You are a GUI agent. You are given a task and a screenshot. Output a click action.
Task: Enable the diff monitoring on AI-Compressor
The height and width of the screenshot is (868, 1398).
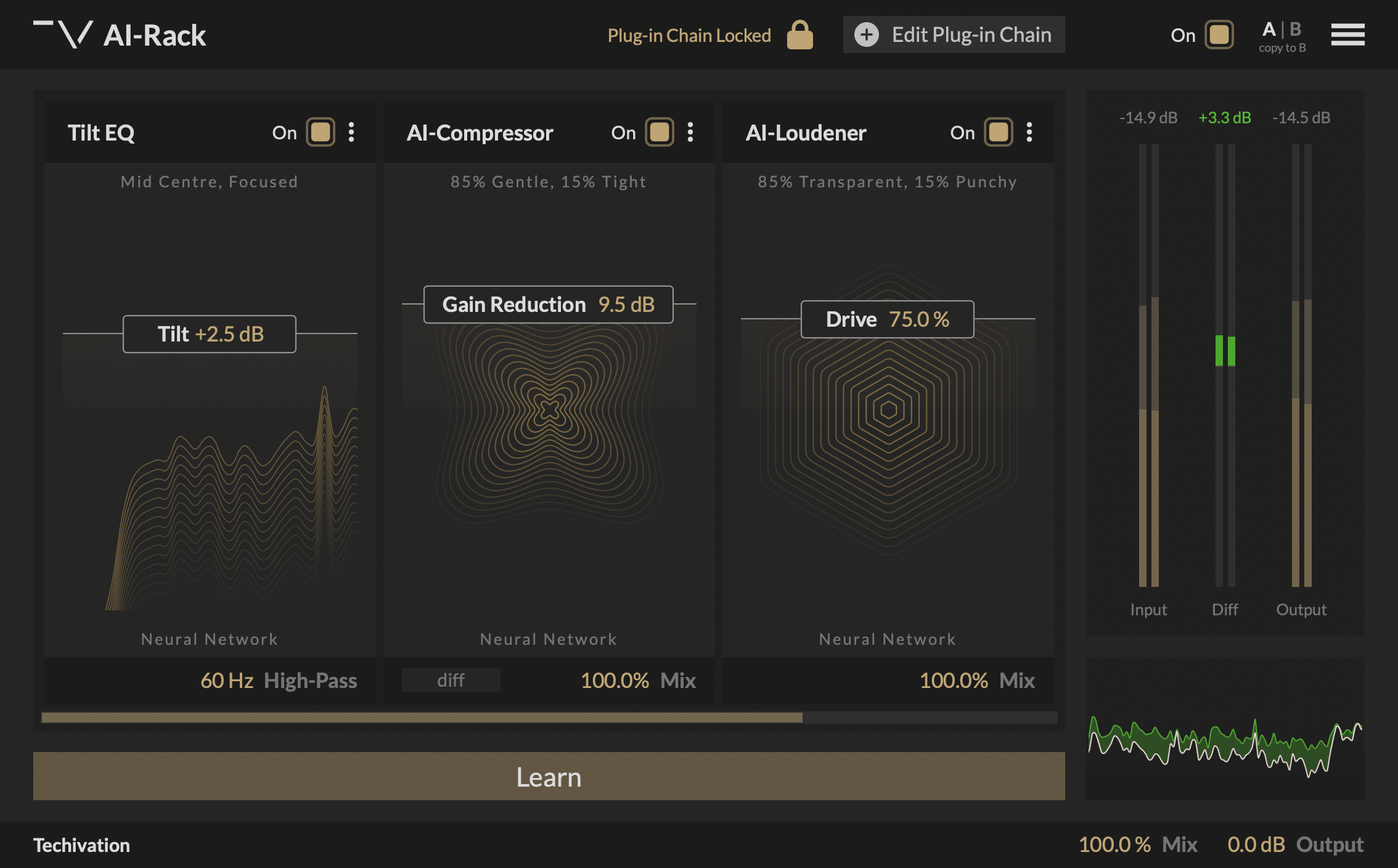[451, 680]
